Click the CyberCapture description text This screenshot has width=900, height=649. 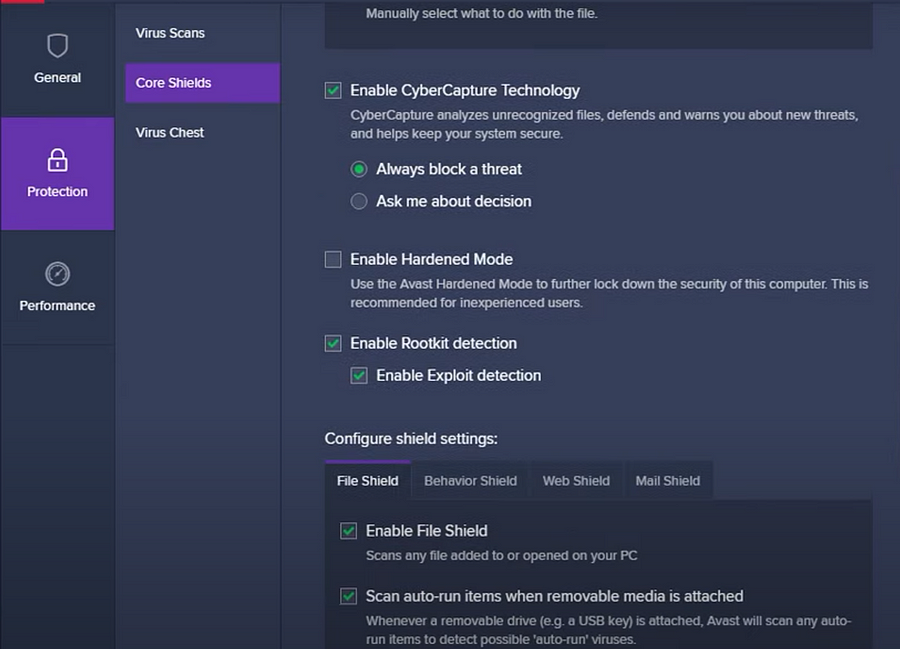click(x=604, y=124)
